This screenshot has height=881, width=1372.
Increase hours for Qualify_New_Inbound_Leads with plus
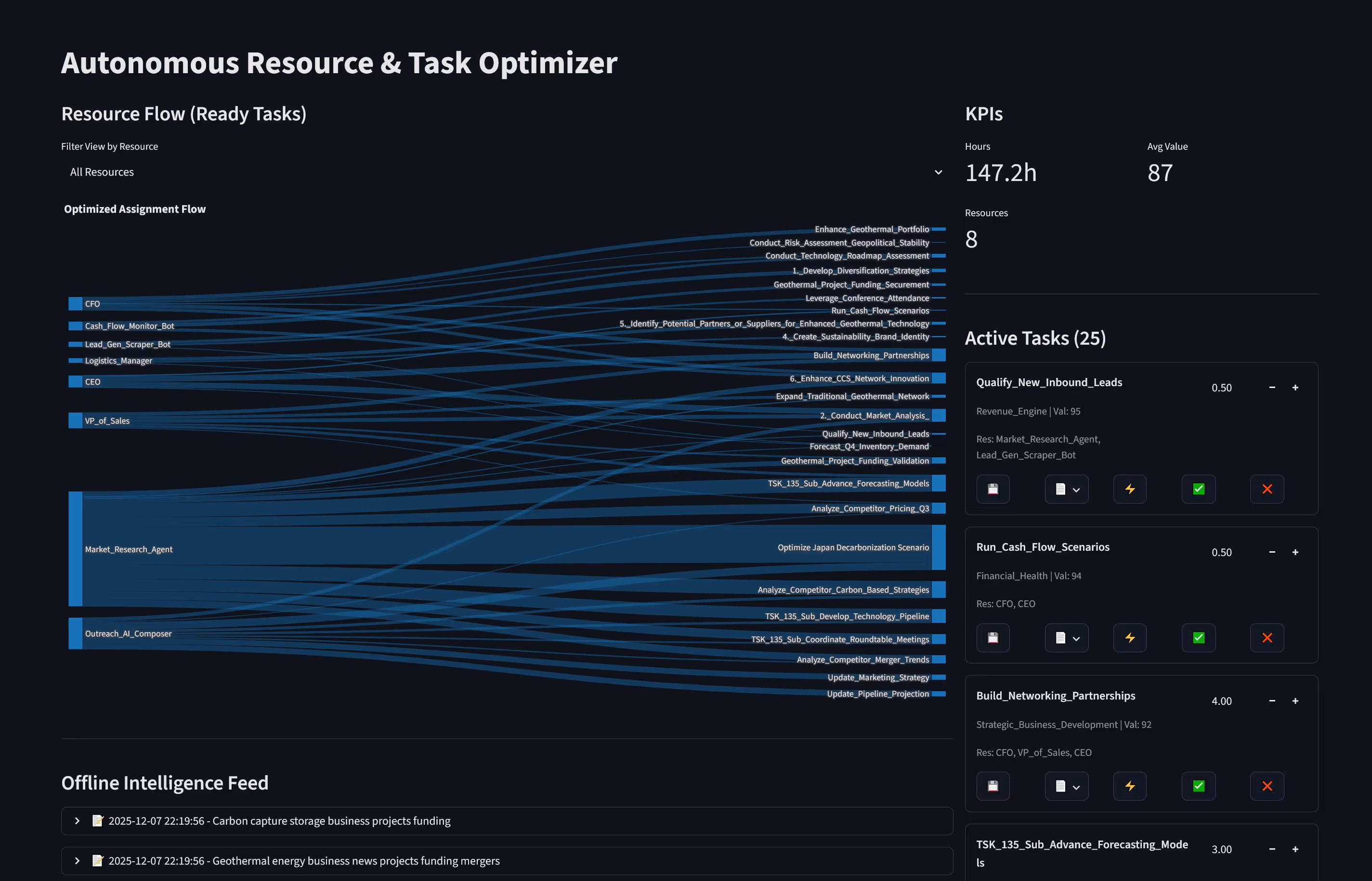click(x=1295, y=388)
